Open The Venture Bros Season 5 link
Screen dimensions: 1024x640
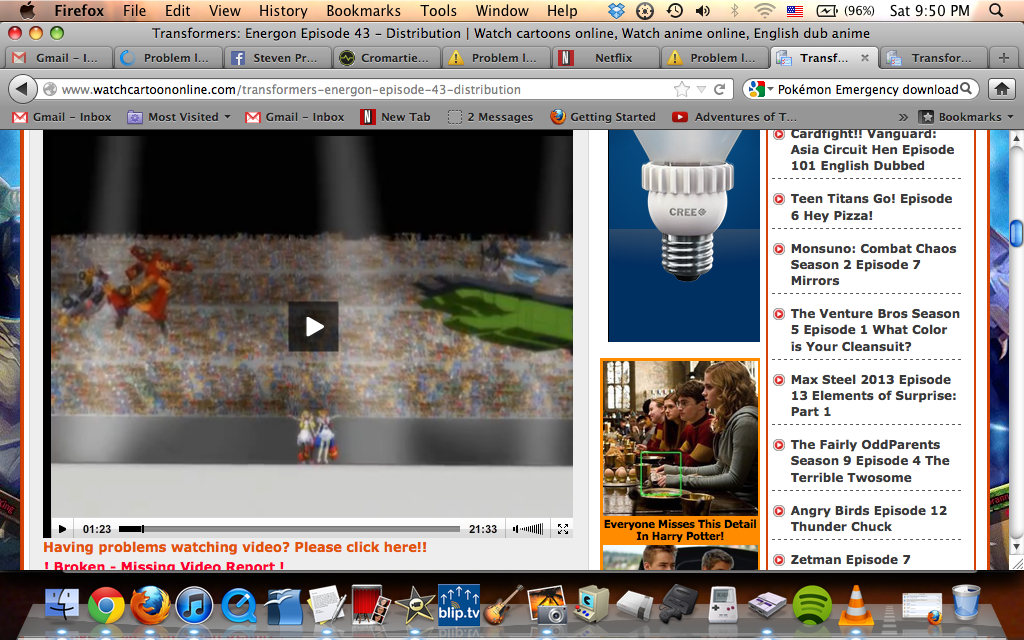point(875,330)
